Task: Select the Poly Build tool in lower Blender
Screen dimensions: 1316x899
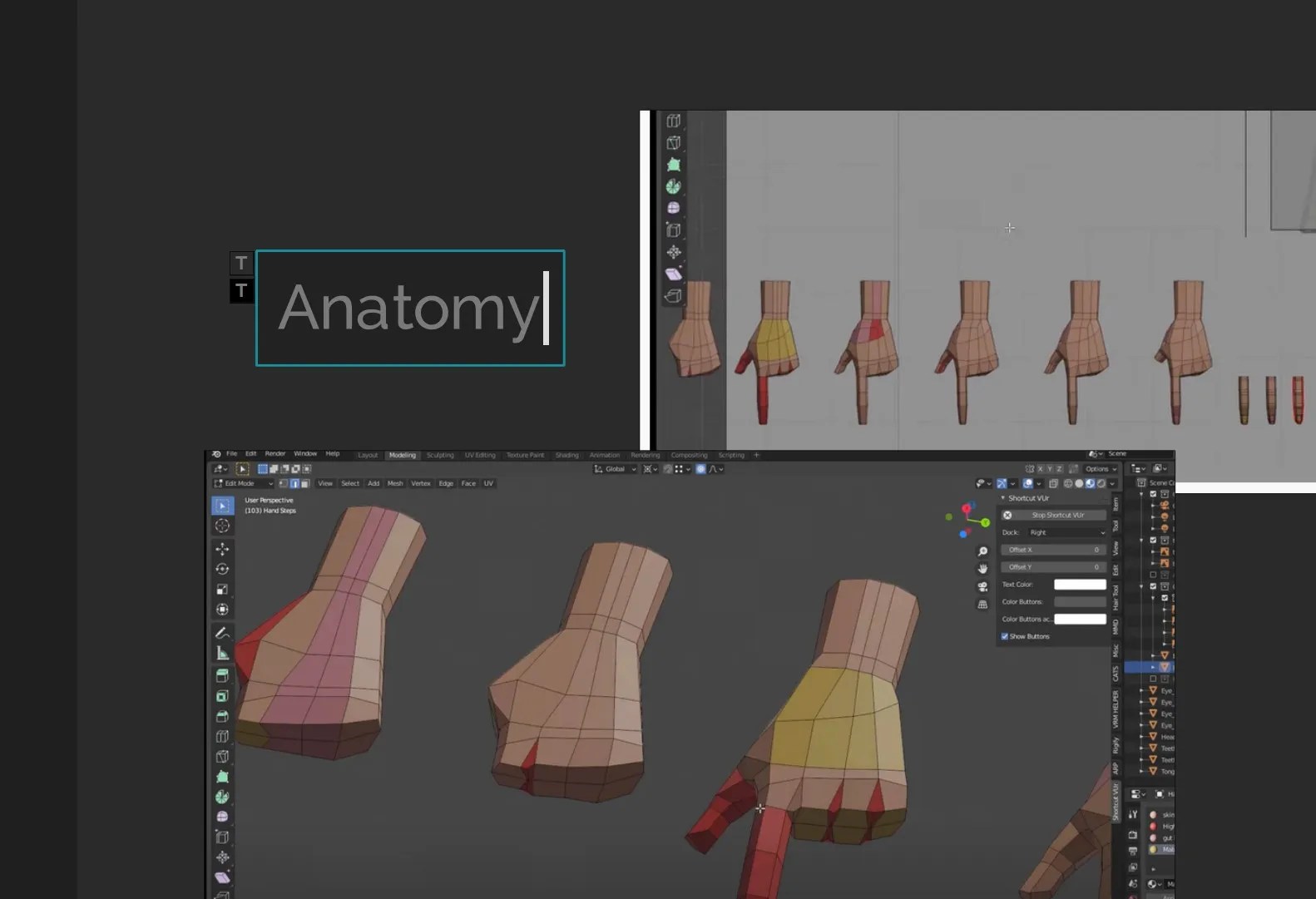Action: coord(222,777)
